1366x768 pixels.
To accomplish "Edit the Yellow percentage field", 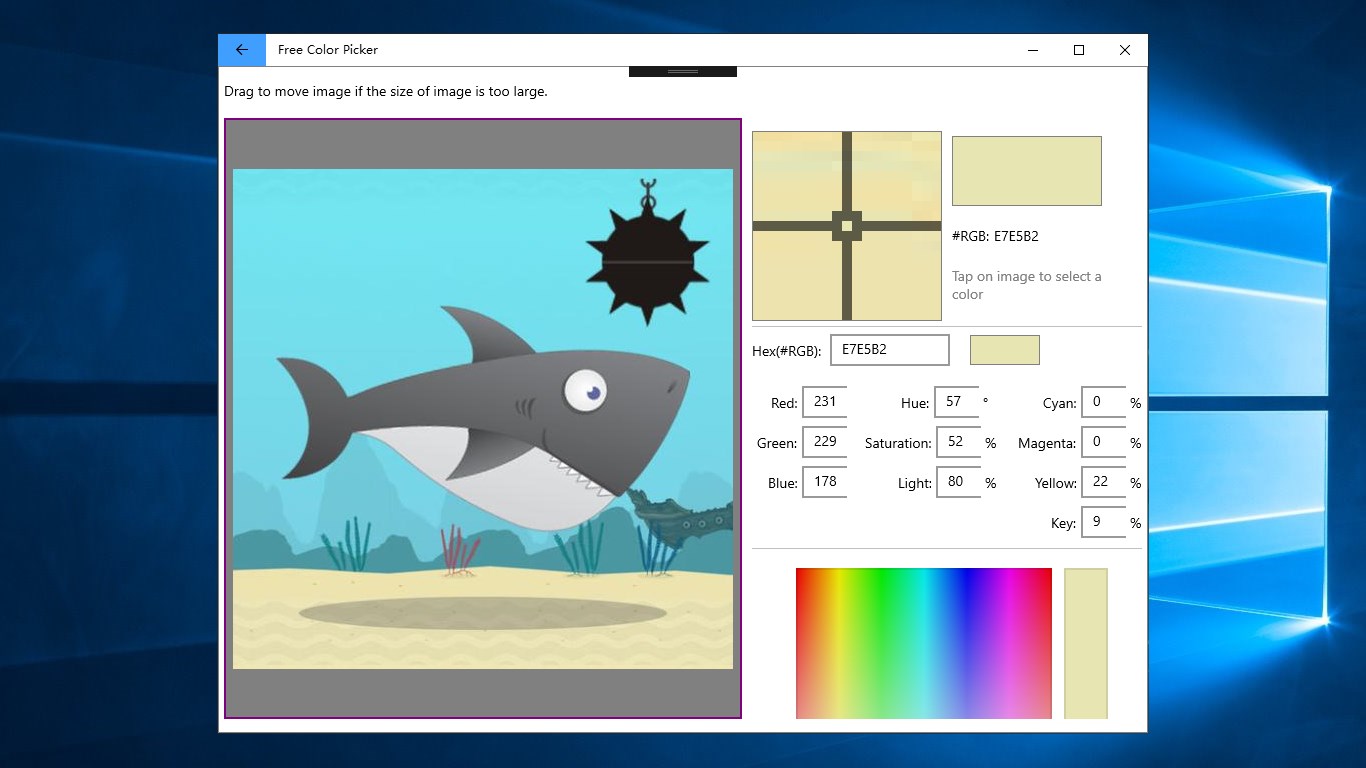I will click(1103, 482).
